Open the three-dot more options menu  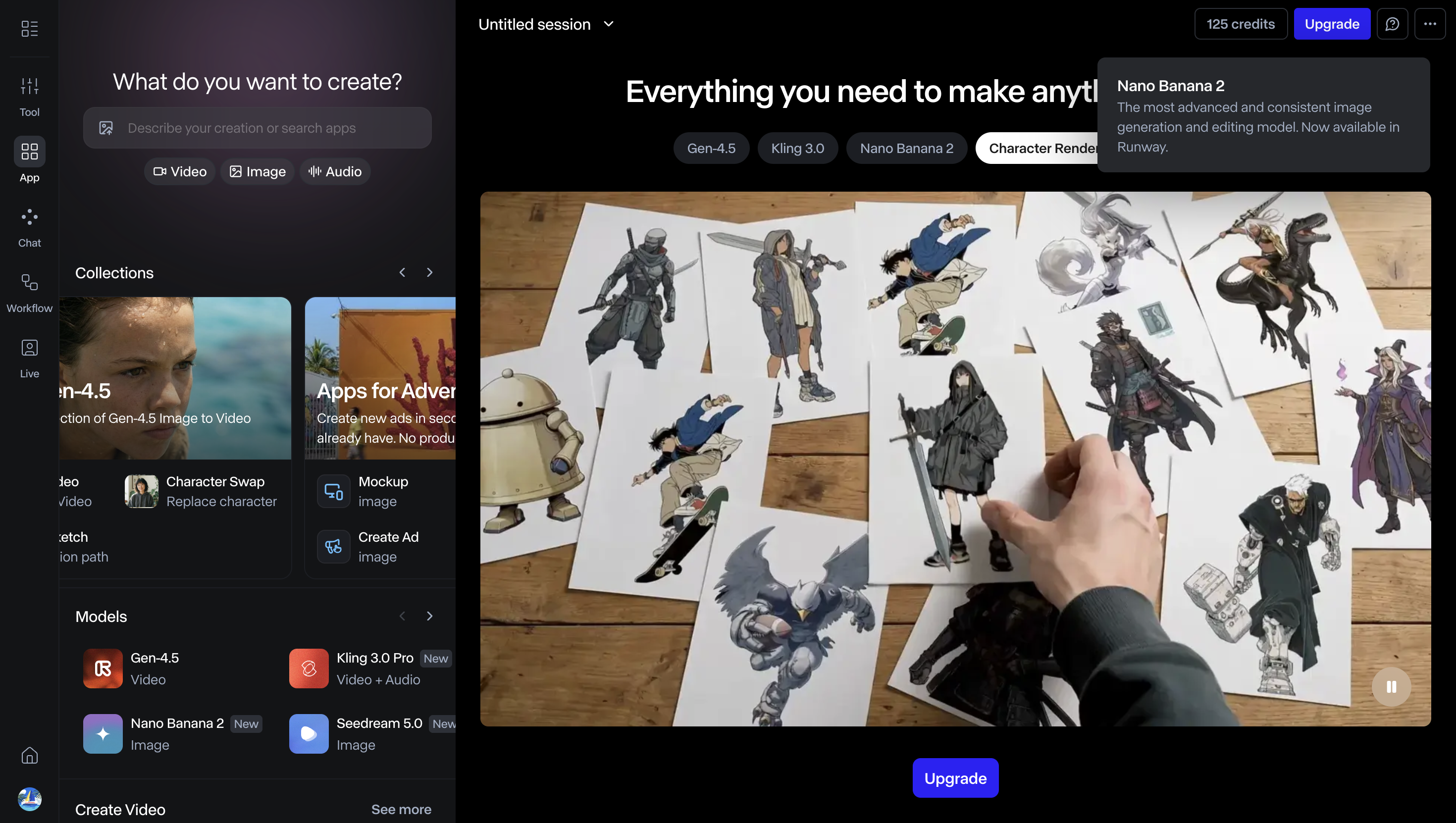click(x=1429, y=24)
